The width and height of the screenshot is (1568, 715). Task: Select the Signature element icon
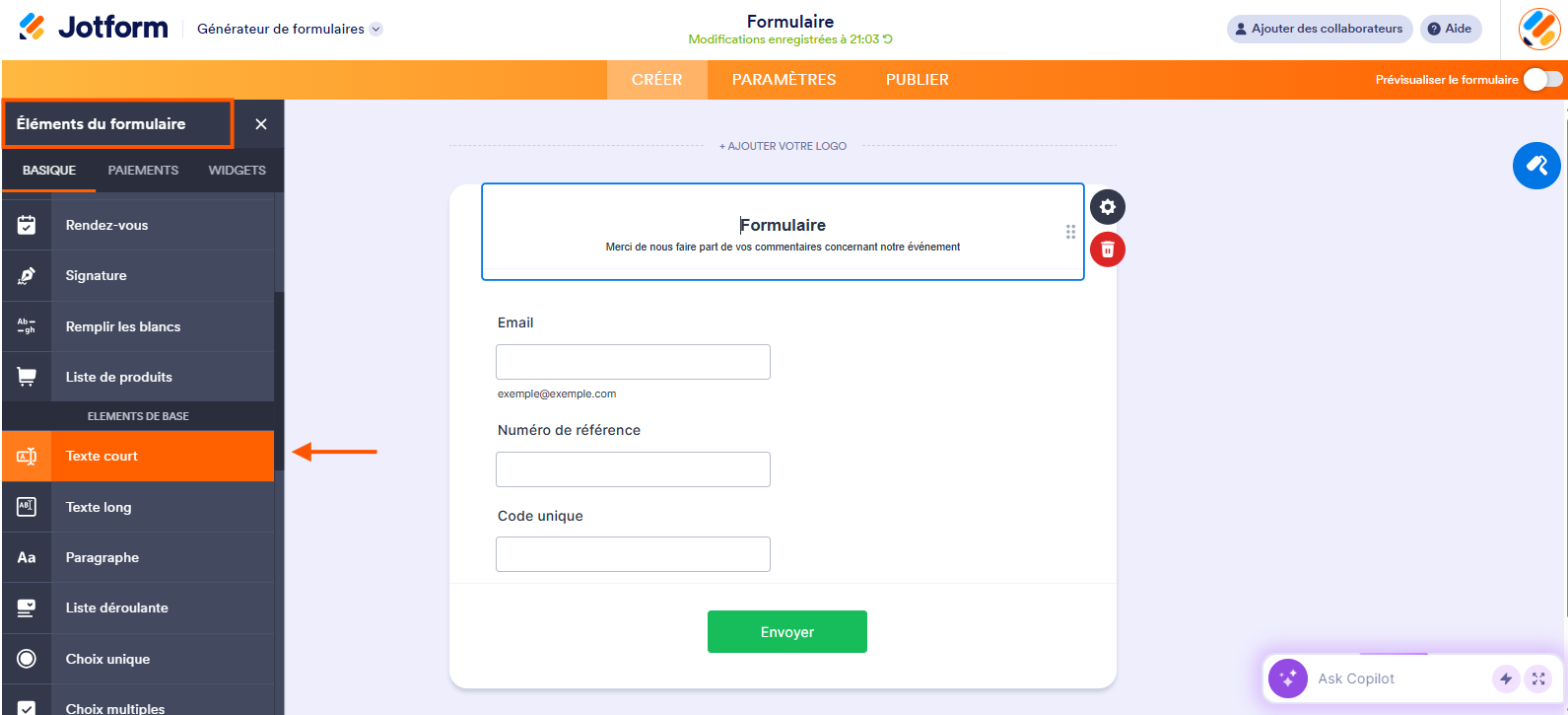click(x=27, y=275)
